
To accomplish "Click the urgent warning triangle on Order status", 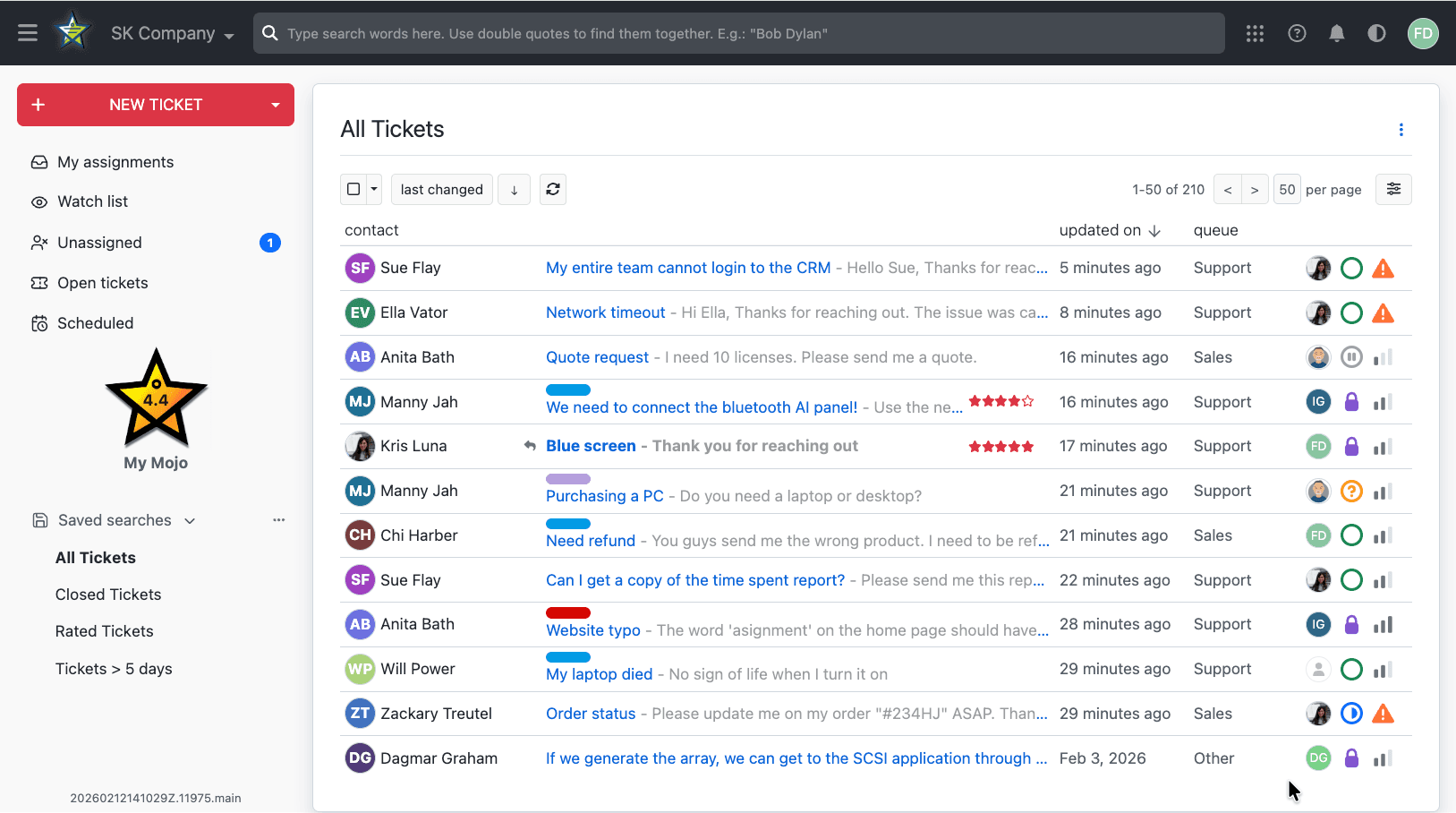I will pyautogui.click(x=1383, y=714).
